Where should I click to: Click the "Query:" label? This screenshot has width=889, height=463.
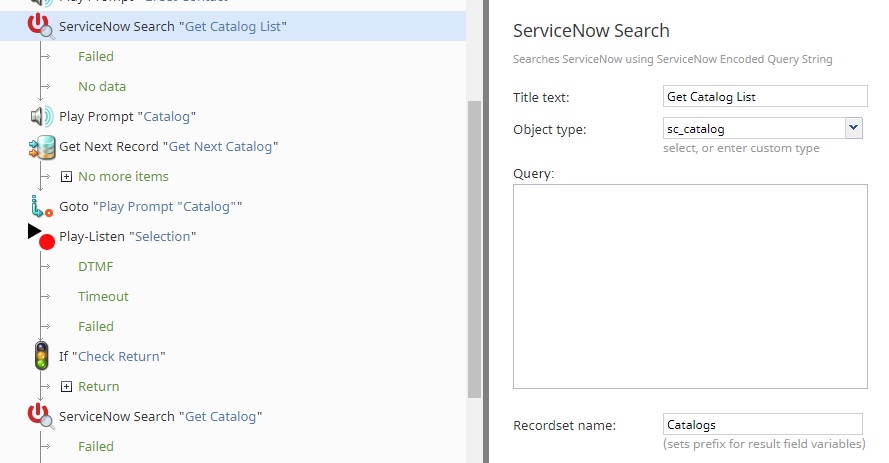(x=534, y=174)
